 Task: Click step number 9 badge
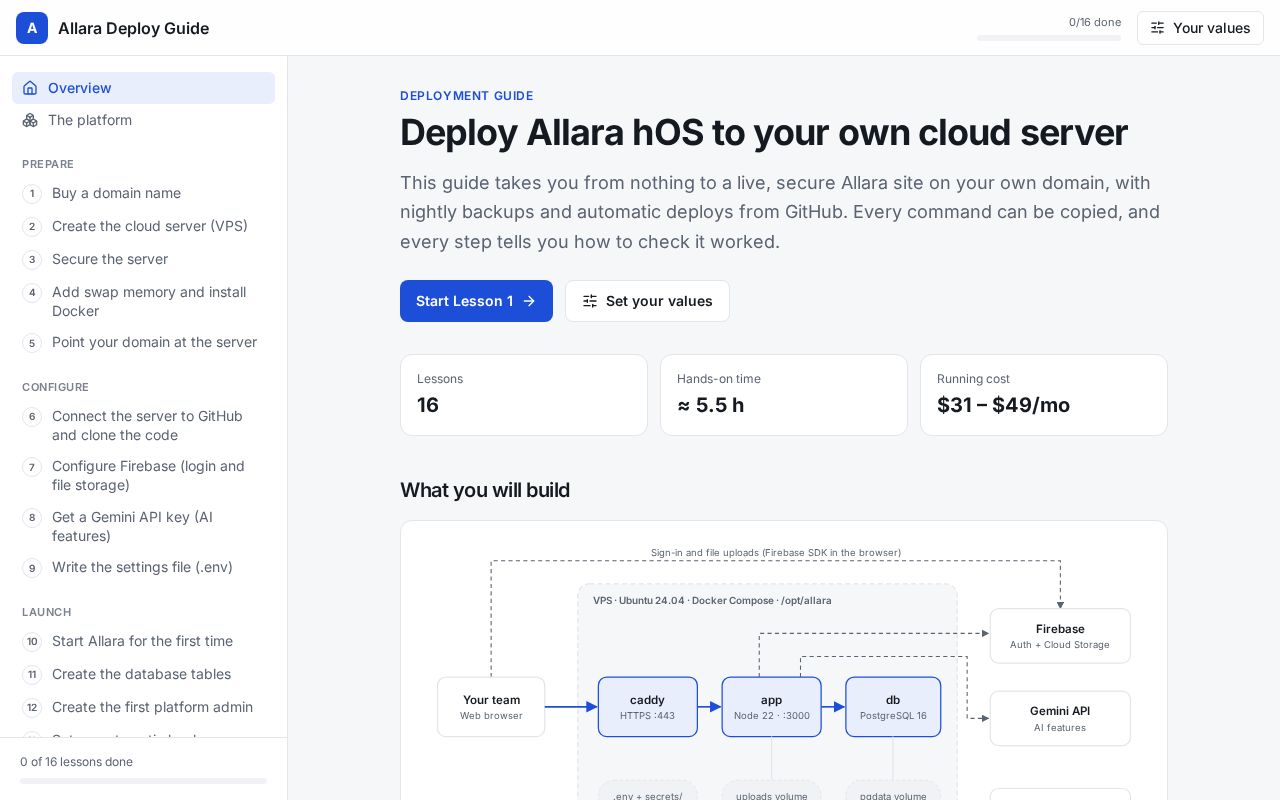[x=32, y=567]
